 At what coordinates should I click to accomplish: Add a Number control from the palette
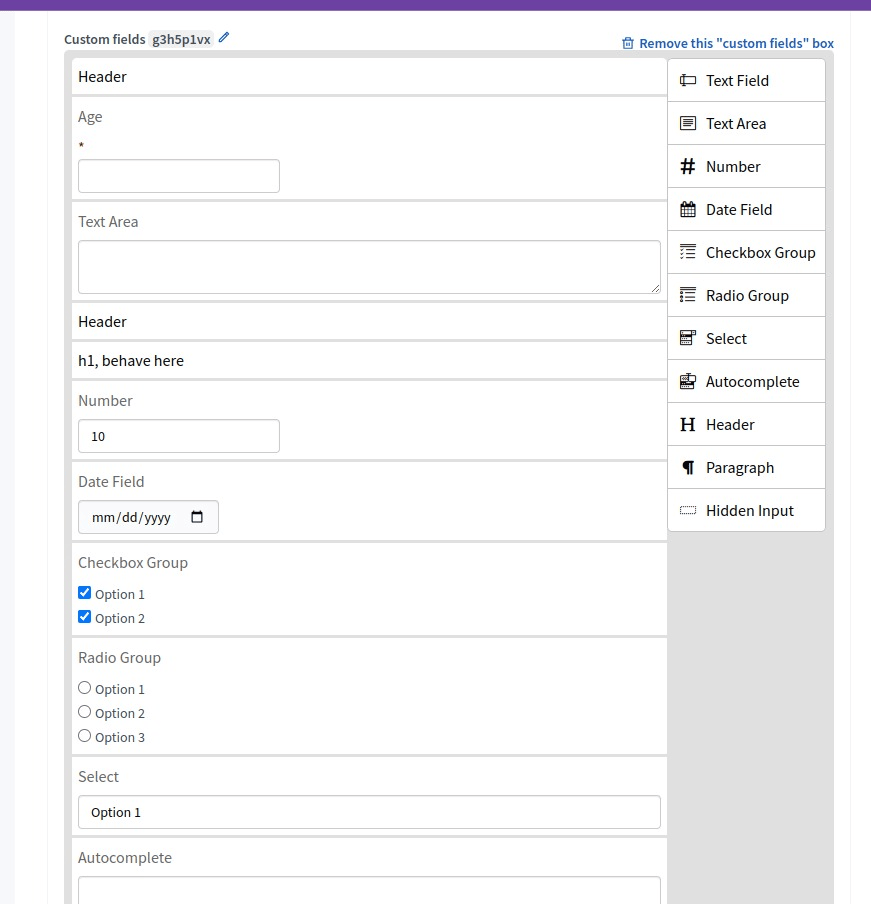coord(746,166)
